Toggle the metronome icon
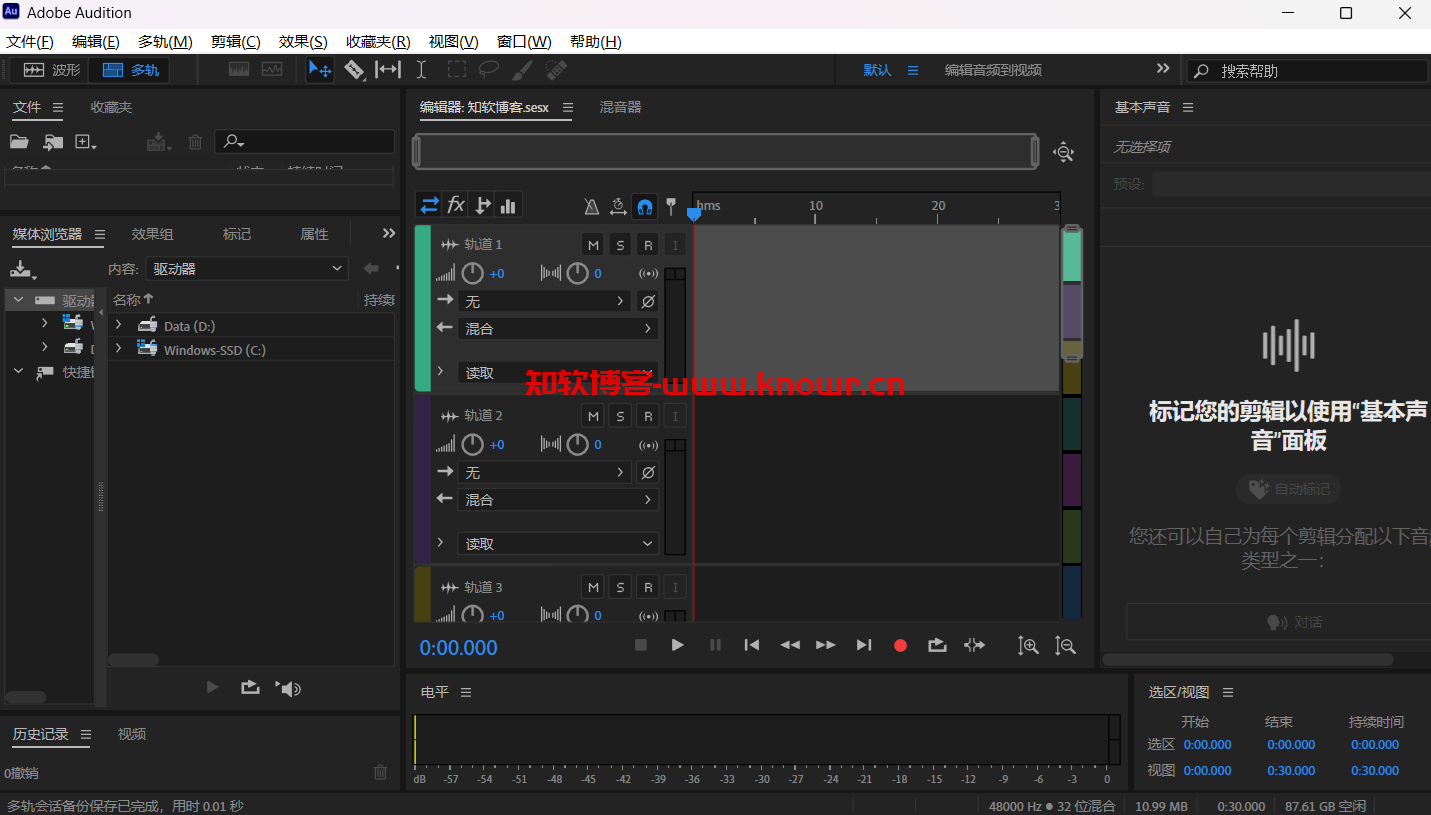Screen dimensions: 1431x815 [591, 206]
